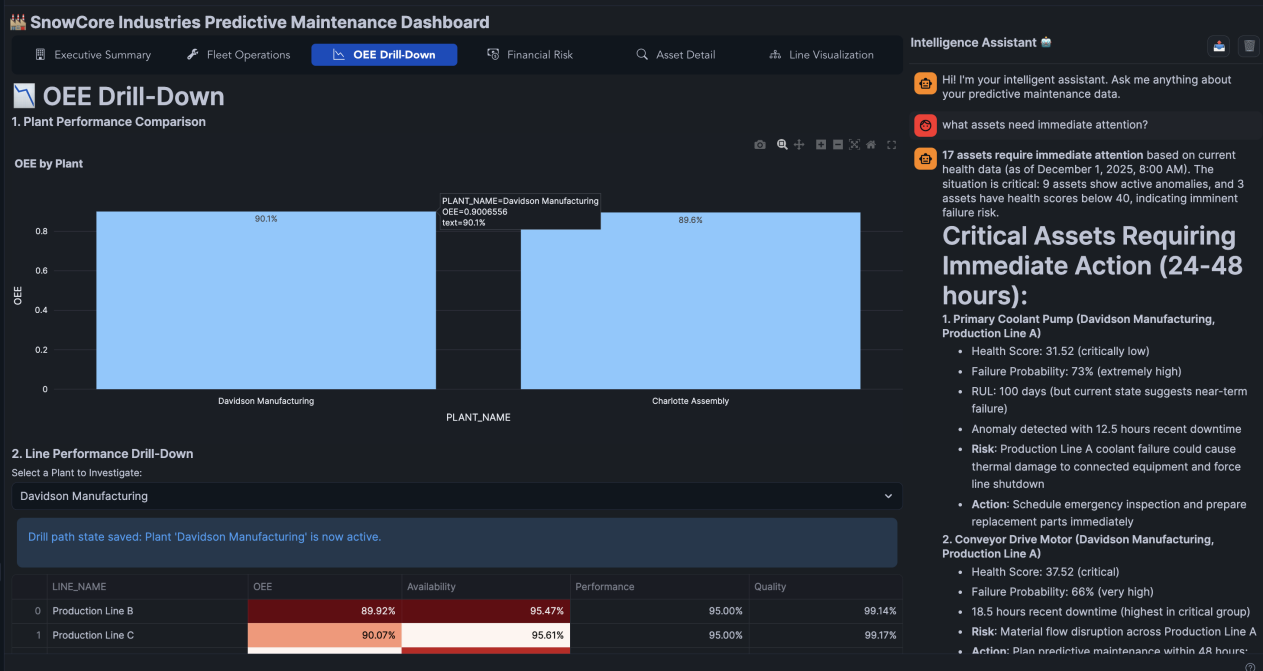Image resolution: width=1263 pixels, height=671 pixels.
Task: Download the plot as PNG with camera icon
Action: click(760, 145)
